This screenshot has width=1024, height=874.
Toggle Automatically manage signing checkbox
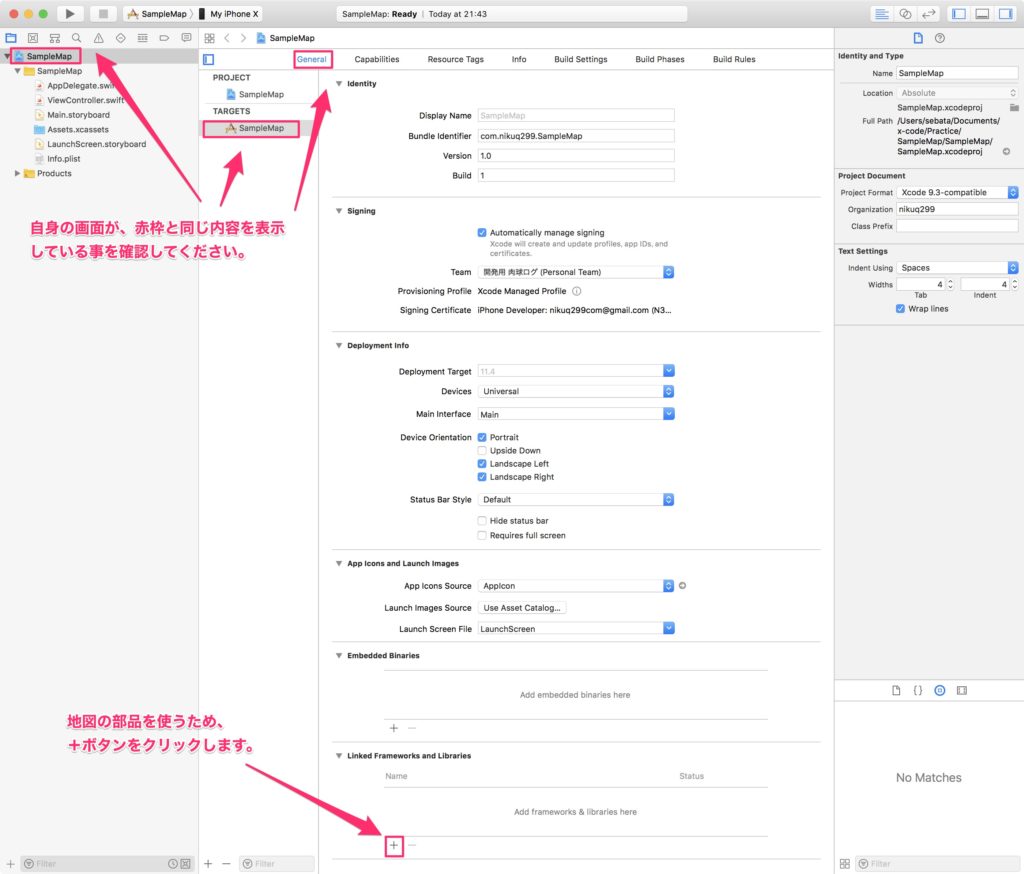pos(482,233)
